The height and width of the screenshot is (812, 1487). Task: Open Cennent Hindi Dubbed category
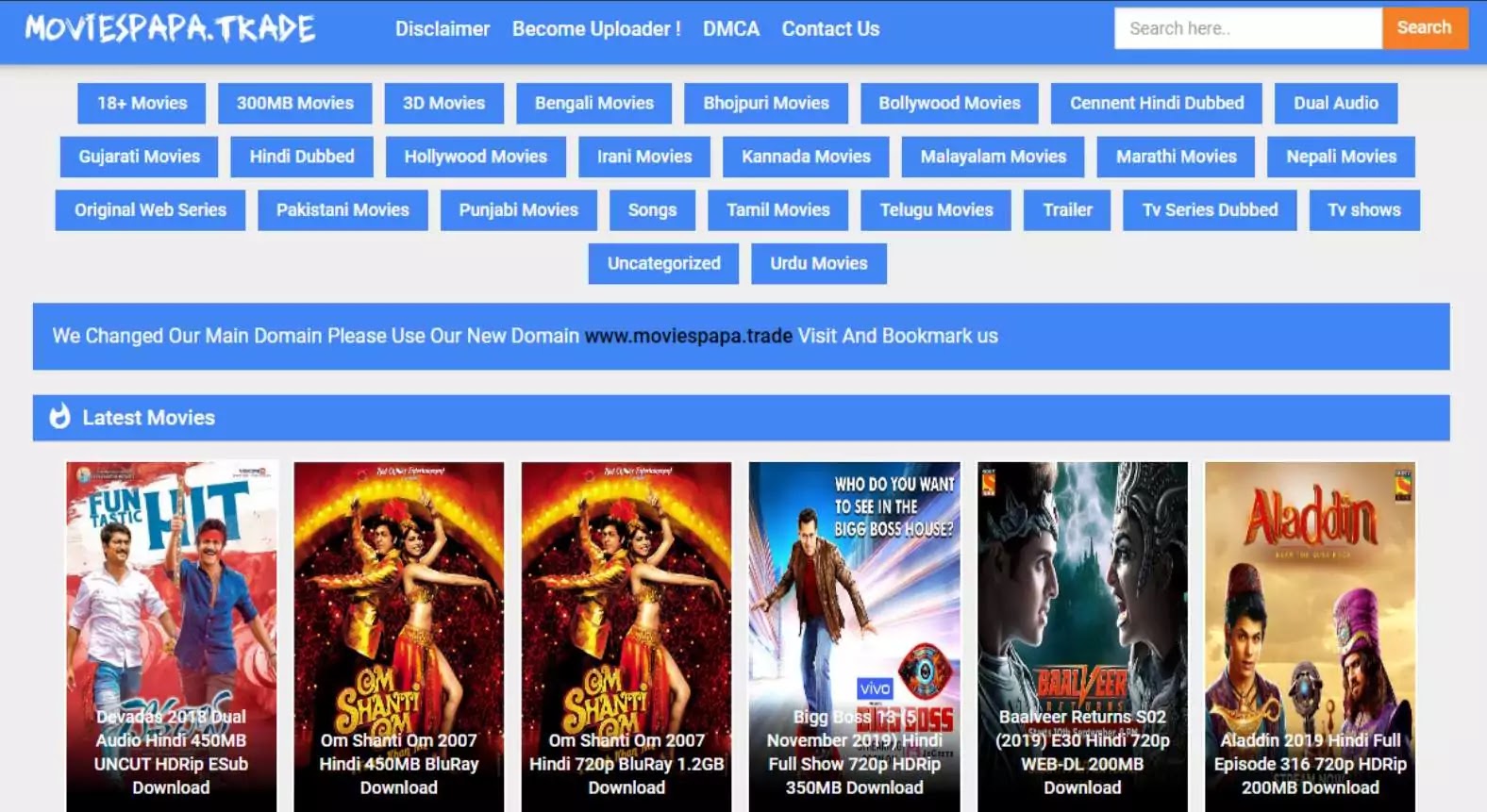[x=1157, y=103]
